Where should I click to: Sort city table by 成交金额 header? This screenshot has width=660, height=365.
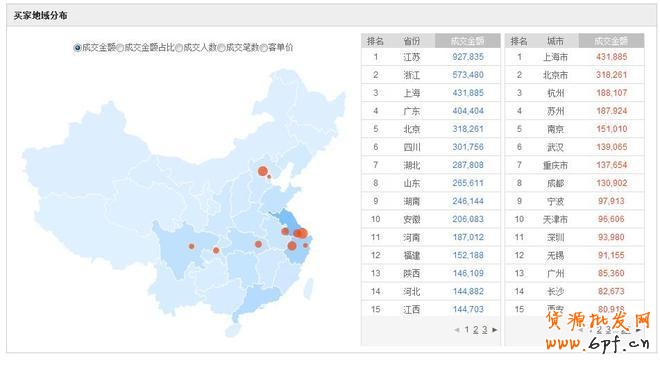tap(611, 41)
